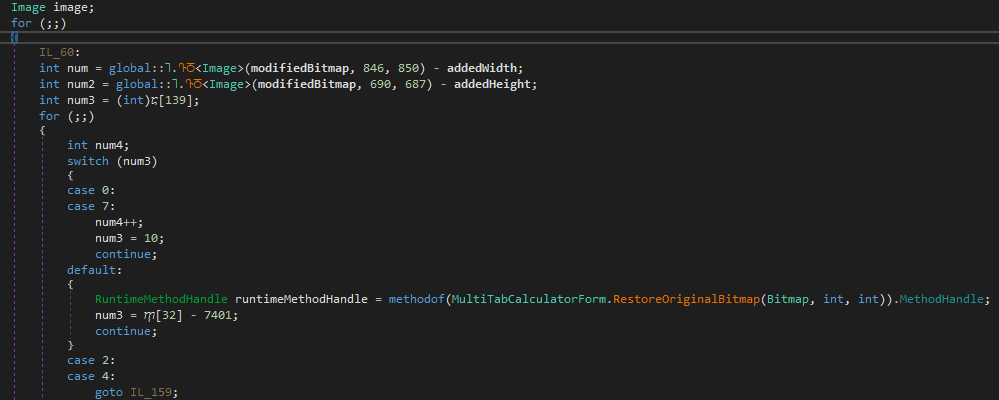Click the 'methodof' keyword
This screenshot has height=400, width=999.
[x=417, y=299]
